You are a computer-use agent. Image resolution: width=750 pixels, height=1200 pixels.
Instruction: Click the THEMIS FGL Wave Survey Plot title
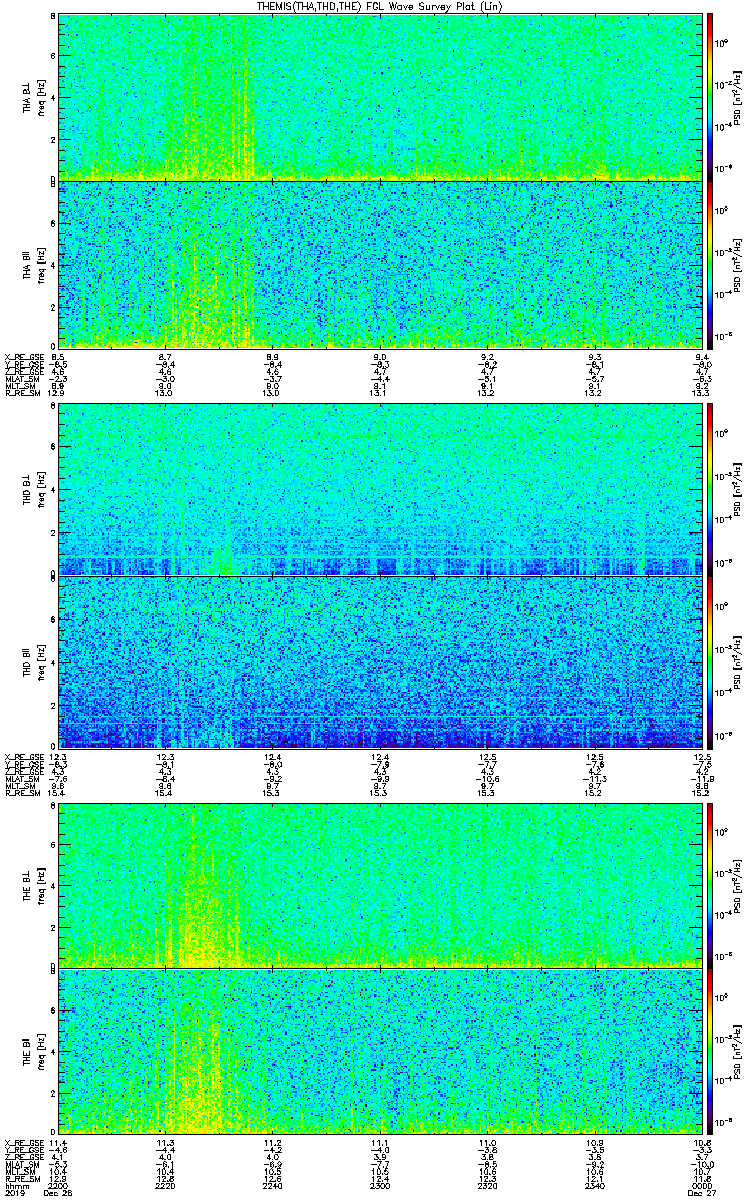coord(381,6)
